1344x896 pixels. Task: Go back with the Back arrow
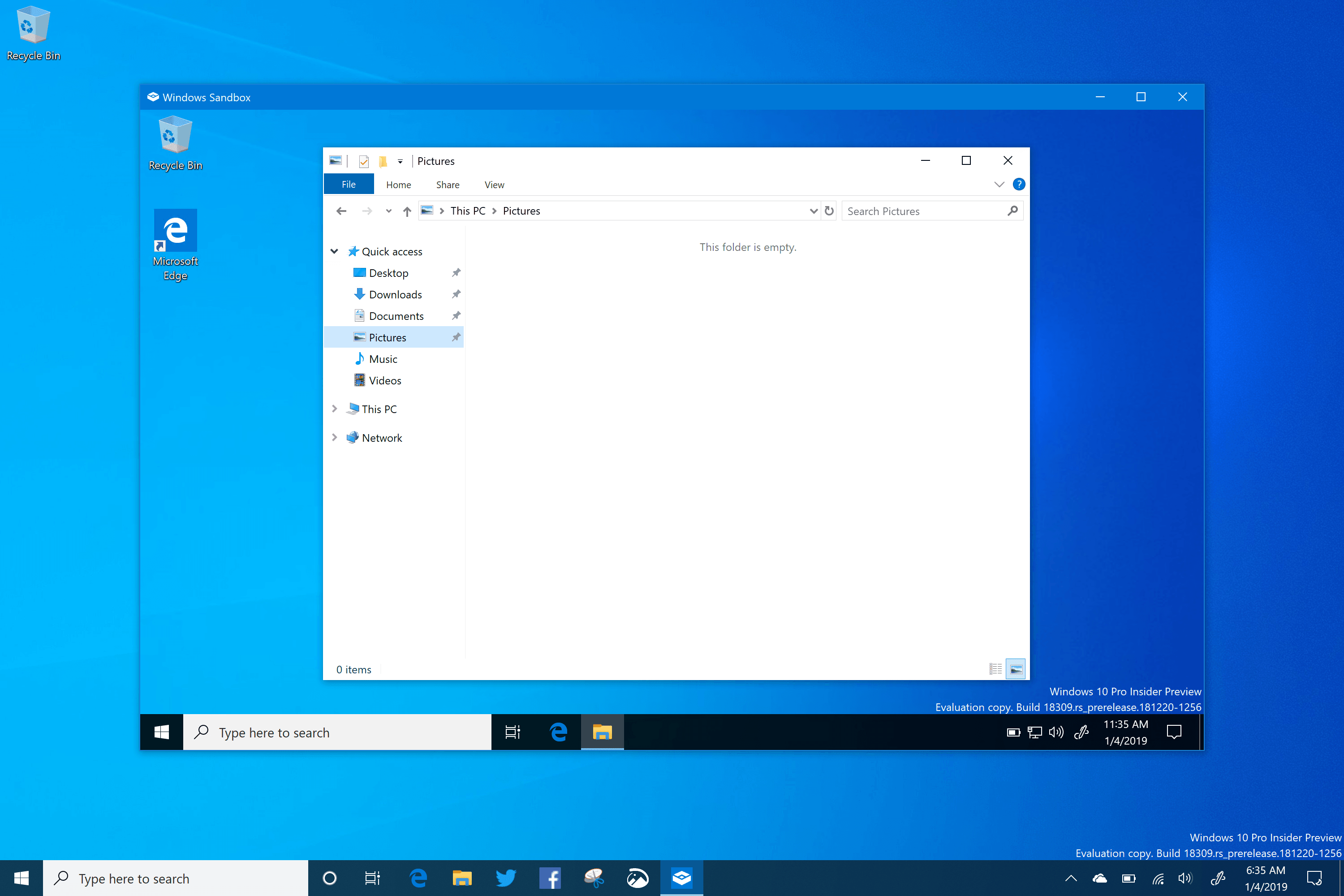point(341,211)
